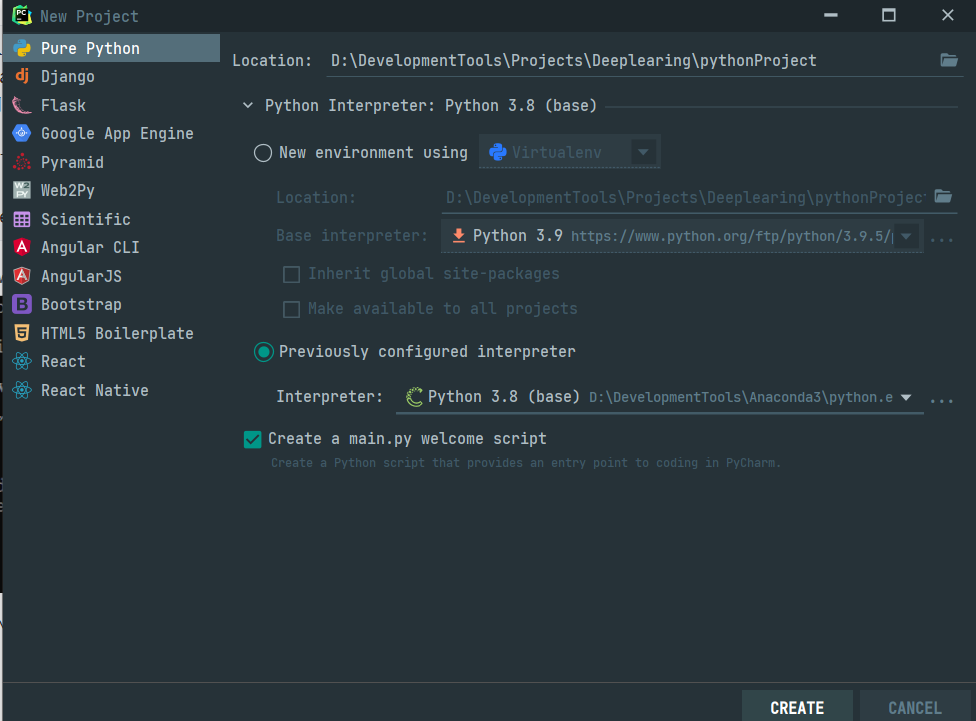Click the CREATE button
Image resolution: width=976 pixels, height=721 pixels.
pyautogui.click(x=797, y=707)
